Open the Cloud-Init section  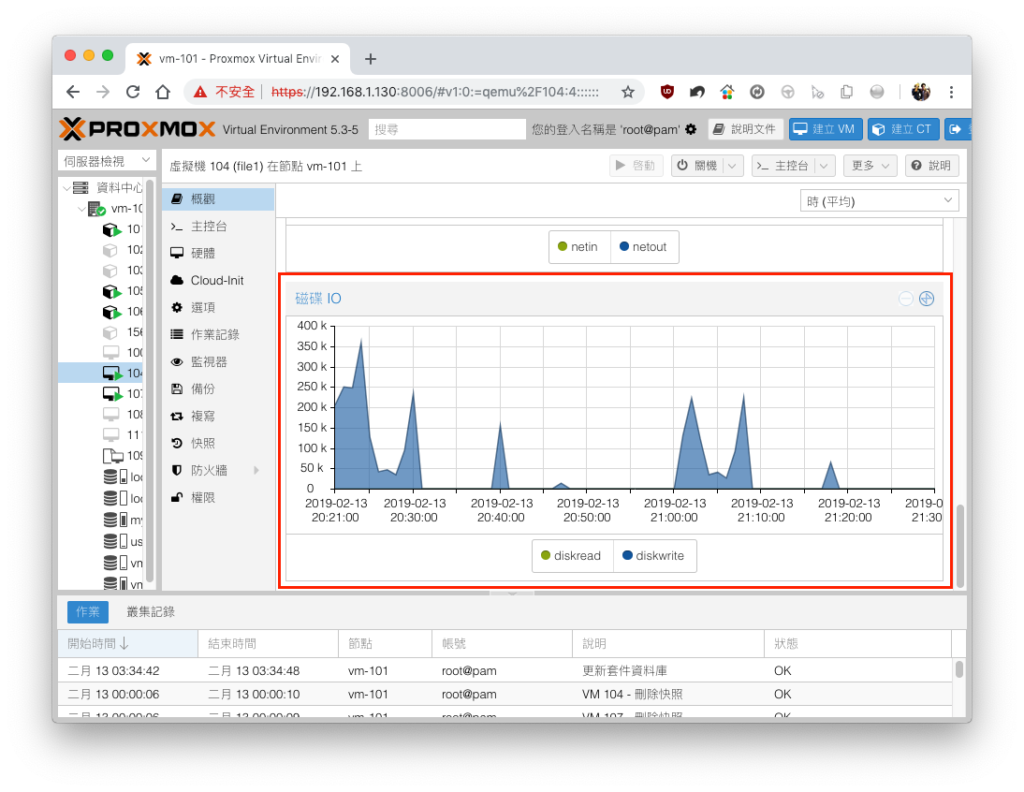218,281
